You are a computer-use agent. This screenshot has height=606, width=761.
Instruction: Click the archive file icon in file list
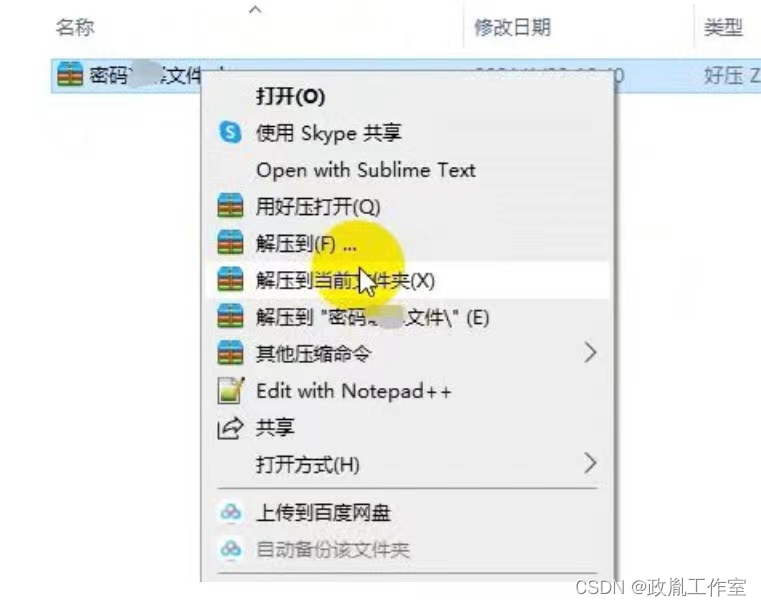tap(70, 74)
